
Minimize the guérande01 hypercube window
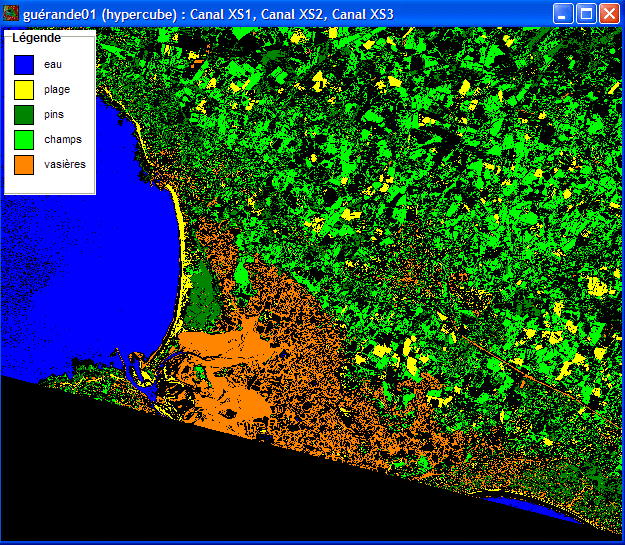click(x=565, y=13)
